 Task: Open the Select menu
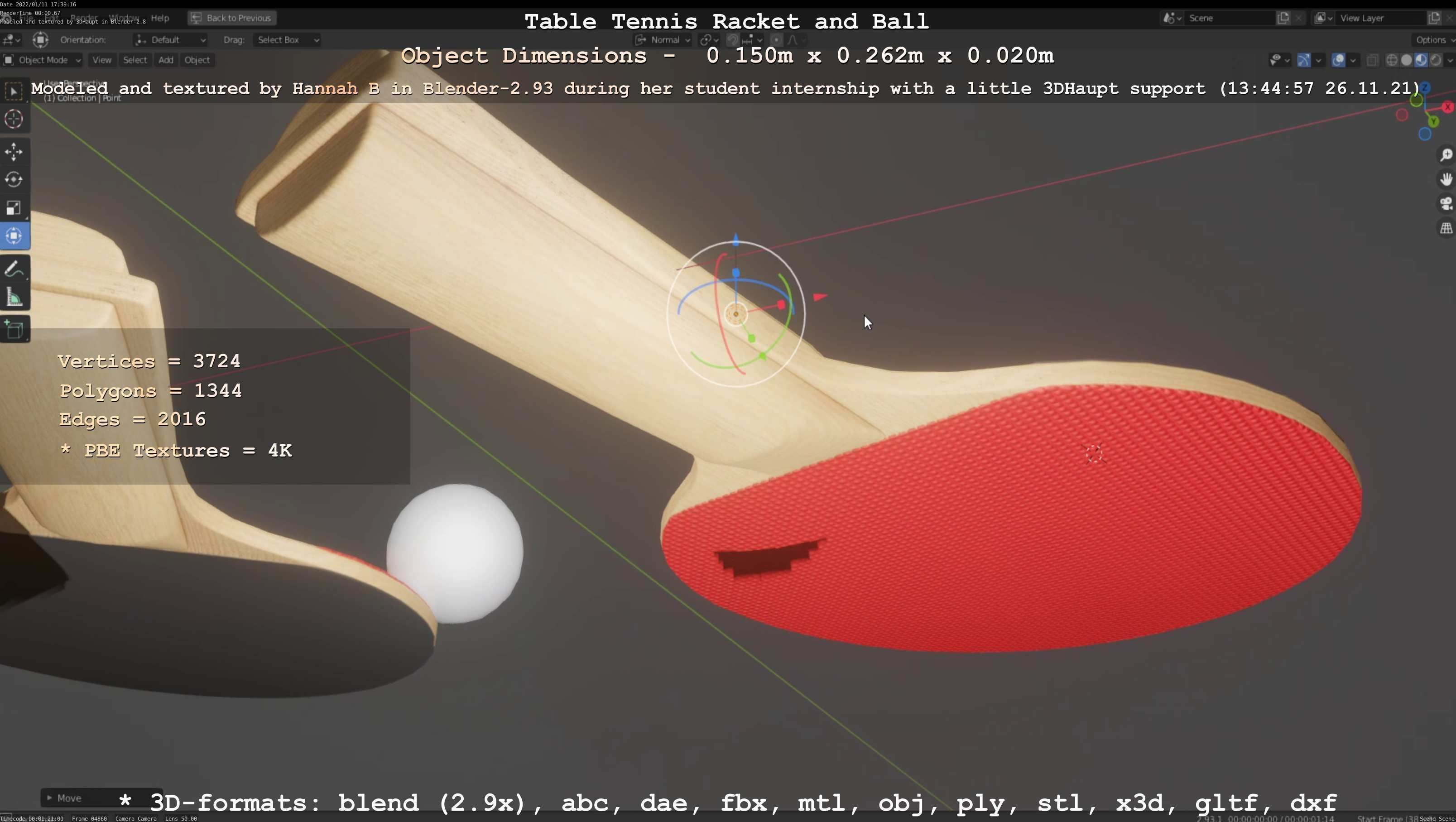pyautogui.click(x=135, y=60)
